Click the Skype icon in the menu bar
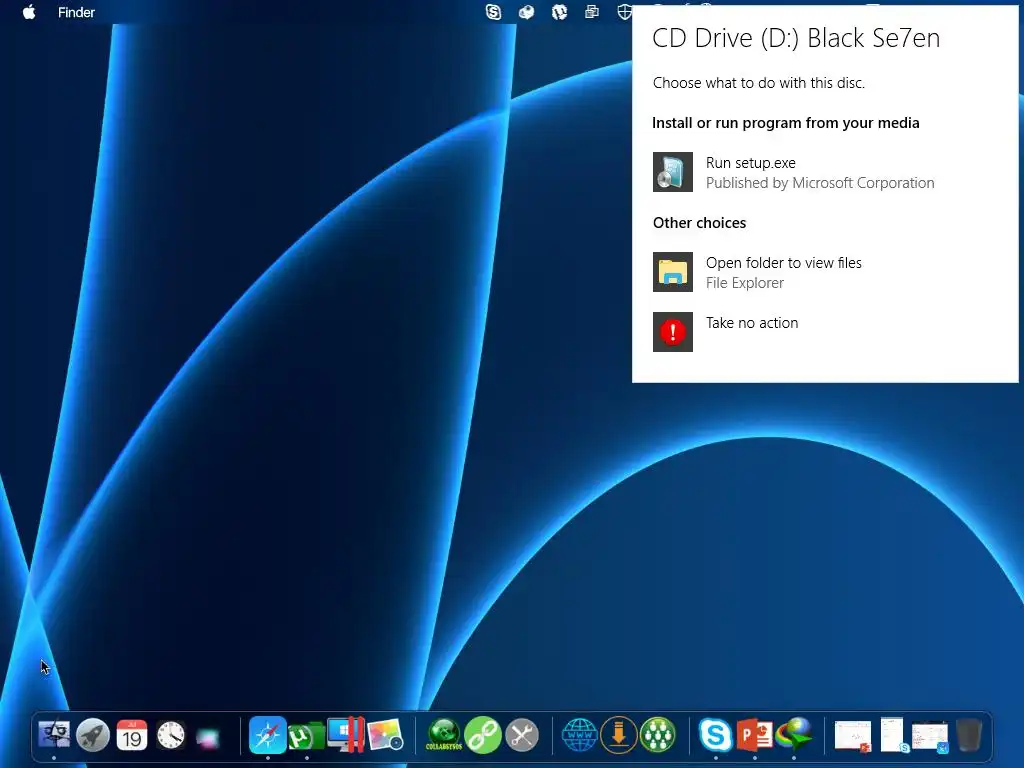 coord(494,12)
